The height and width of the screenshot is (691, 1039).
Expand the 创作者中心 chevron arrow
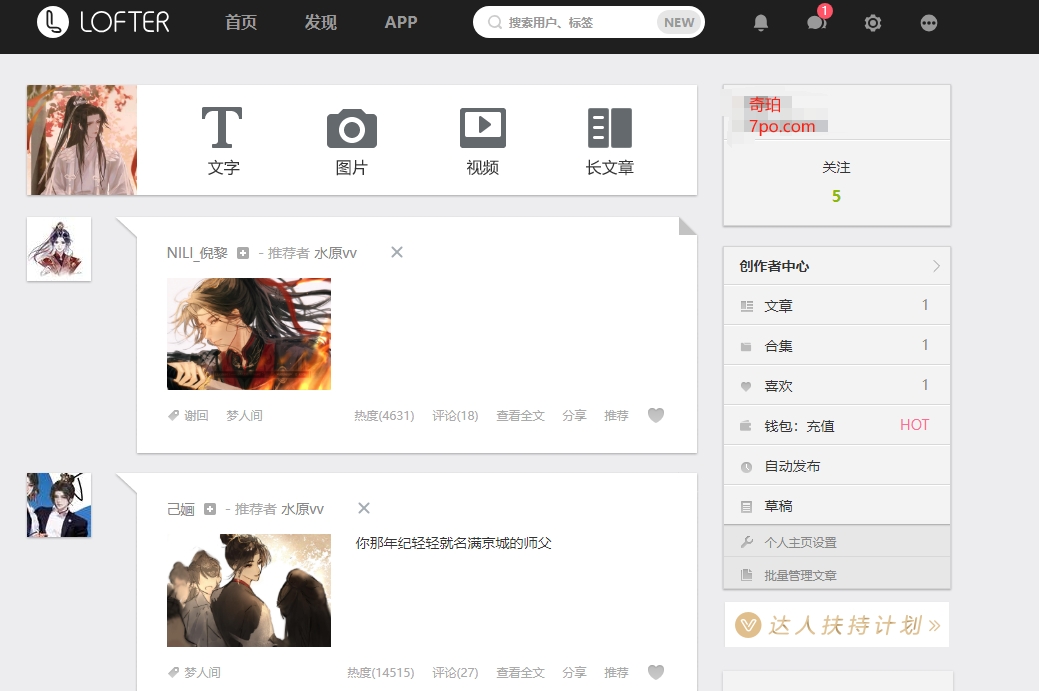tap(936, 266)
